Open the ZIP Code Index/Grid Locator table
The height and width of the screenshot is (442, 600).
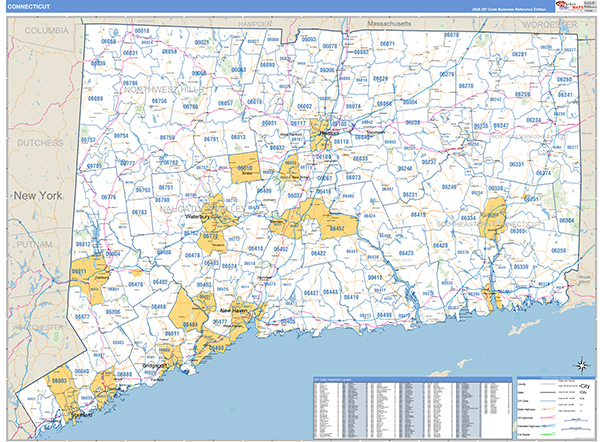pyautogui.click(x=412, y=408)
